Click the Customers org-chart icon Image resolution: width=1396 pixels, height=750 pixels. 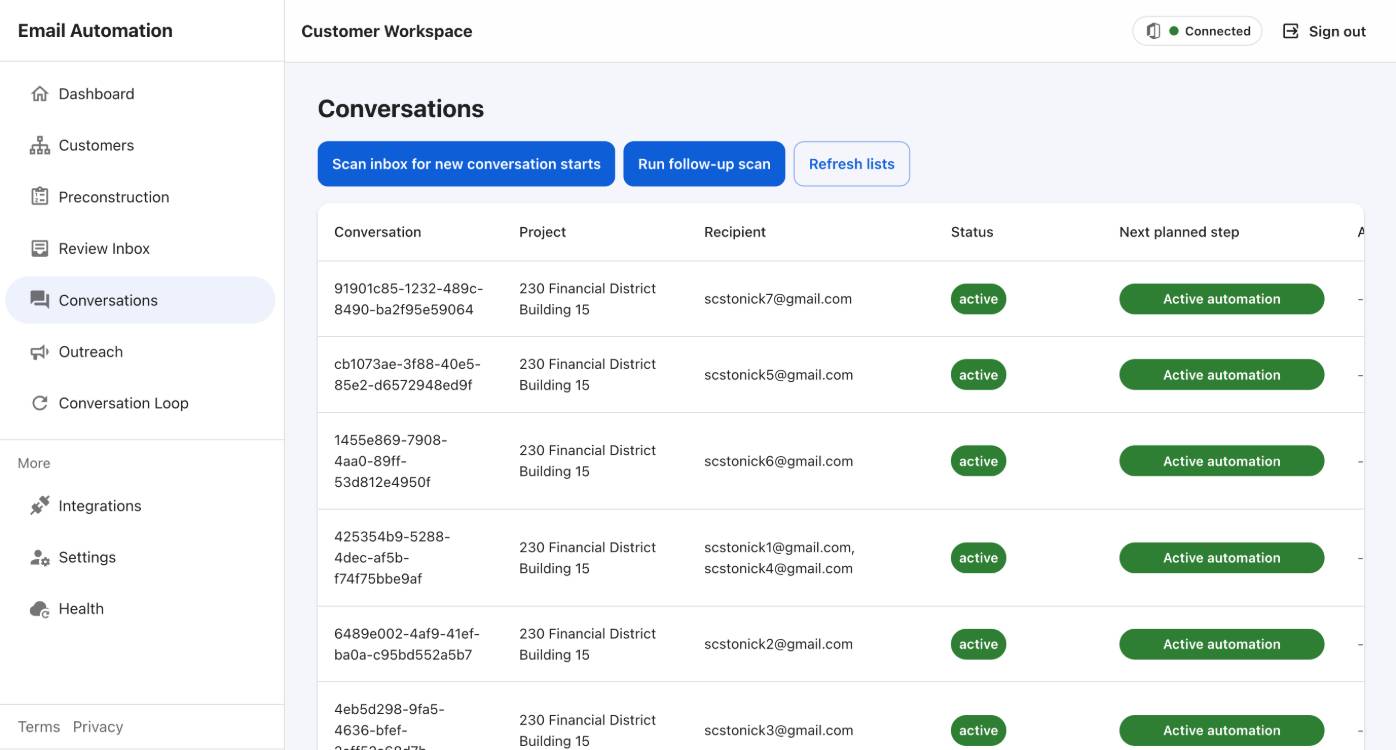tap(40, 146)
